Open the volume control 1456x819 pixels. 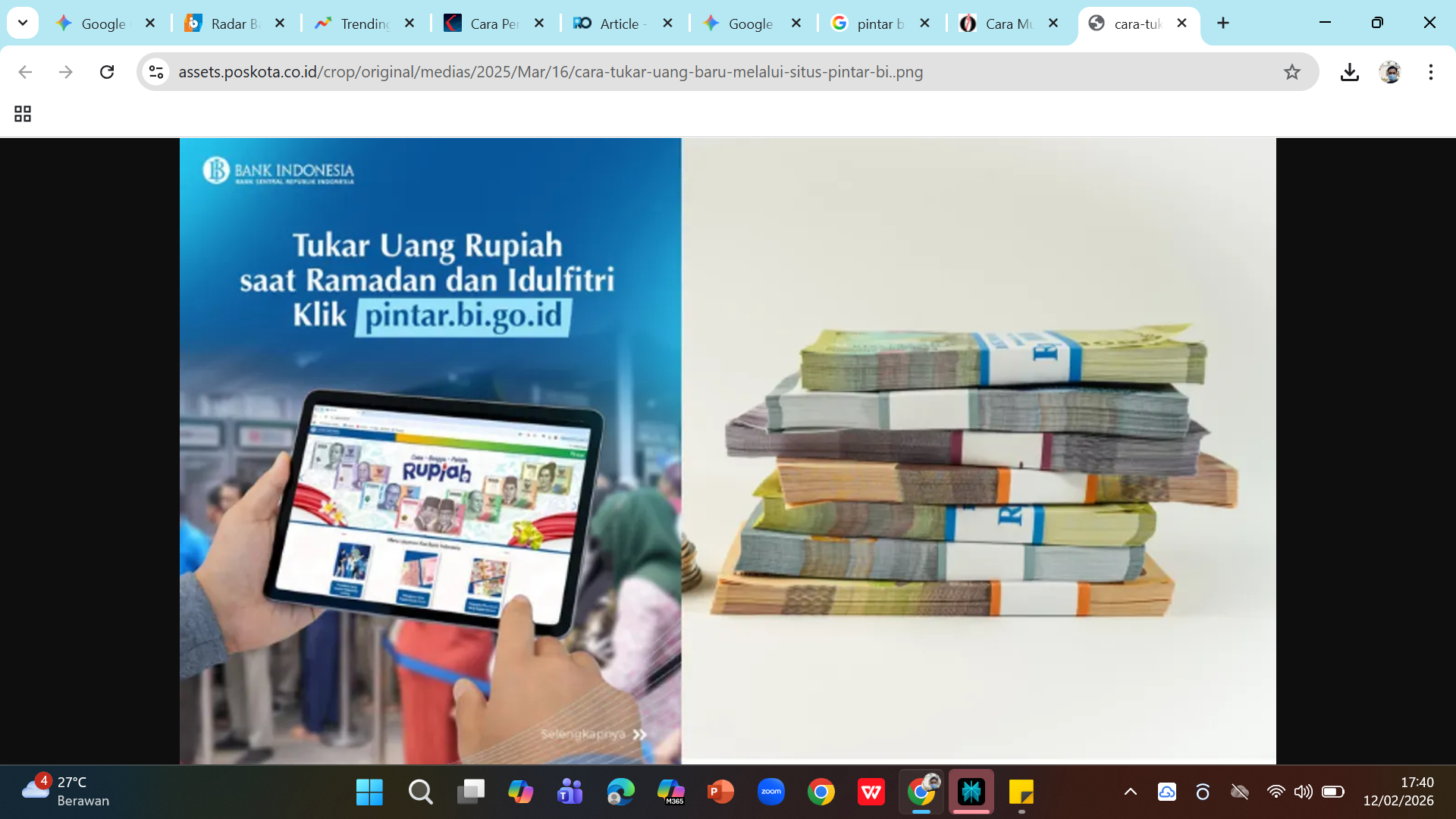tap(1304, 792)
